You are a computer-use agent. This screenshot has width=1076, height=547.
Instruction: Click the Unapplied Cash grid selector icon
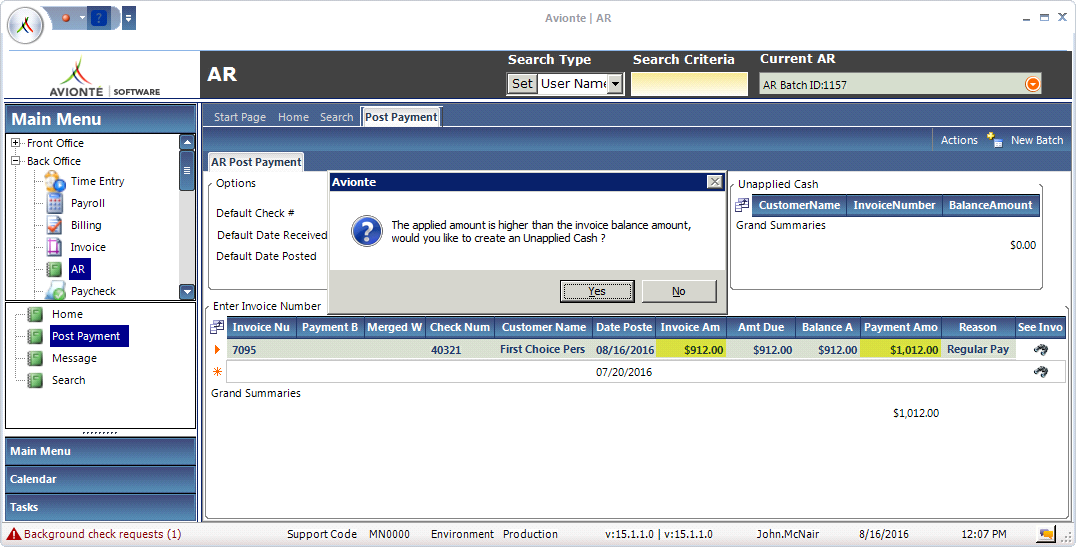pos(742,205)
